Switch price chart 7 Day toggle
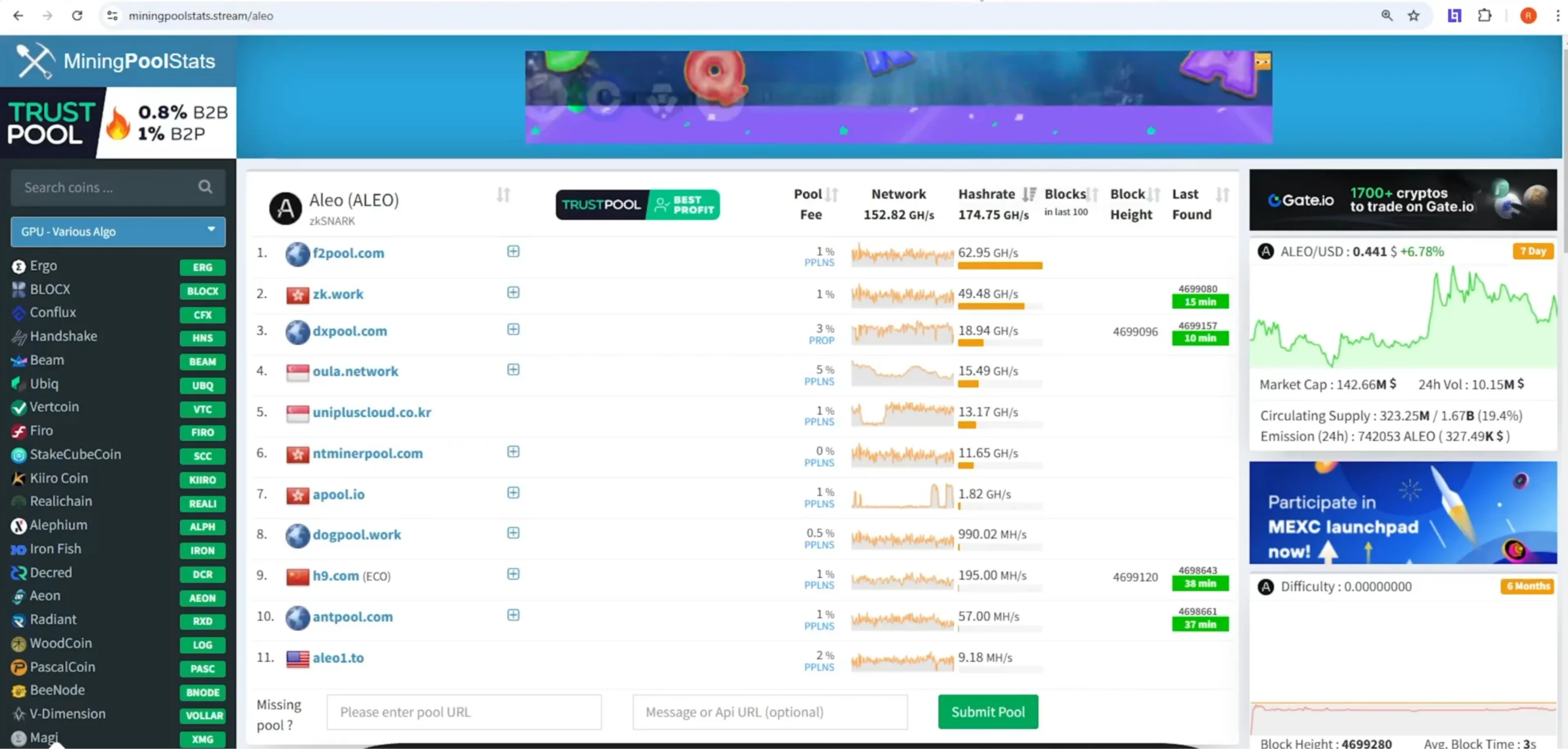The image size is (1568, 749). click(1533, 251)
